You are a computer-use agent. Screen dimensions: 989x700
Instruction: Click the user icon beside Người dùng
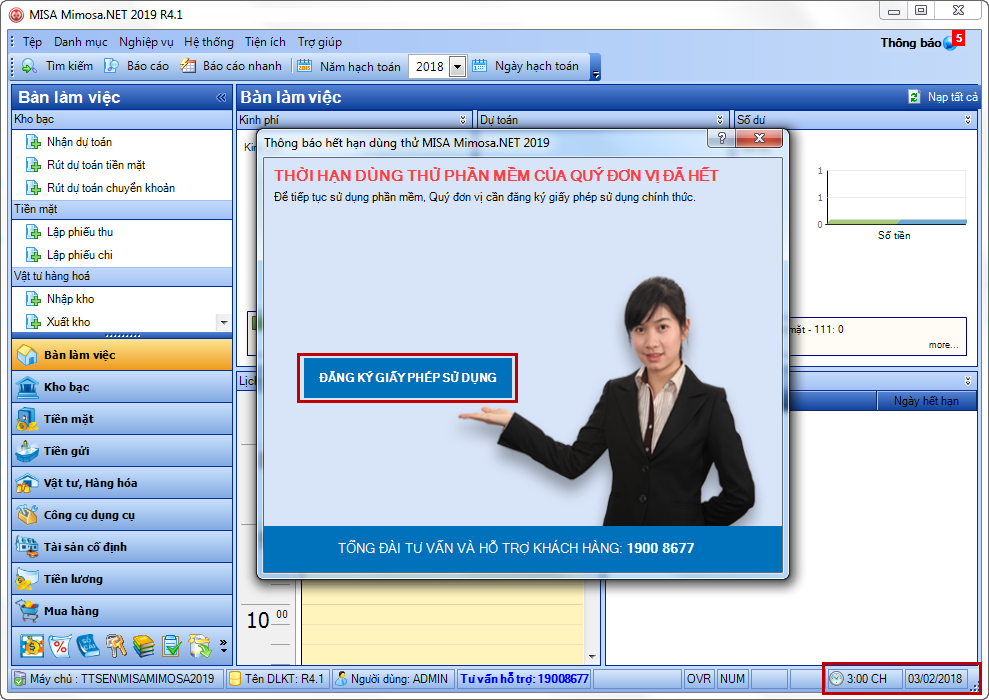[341, 679]
